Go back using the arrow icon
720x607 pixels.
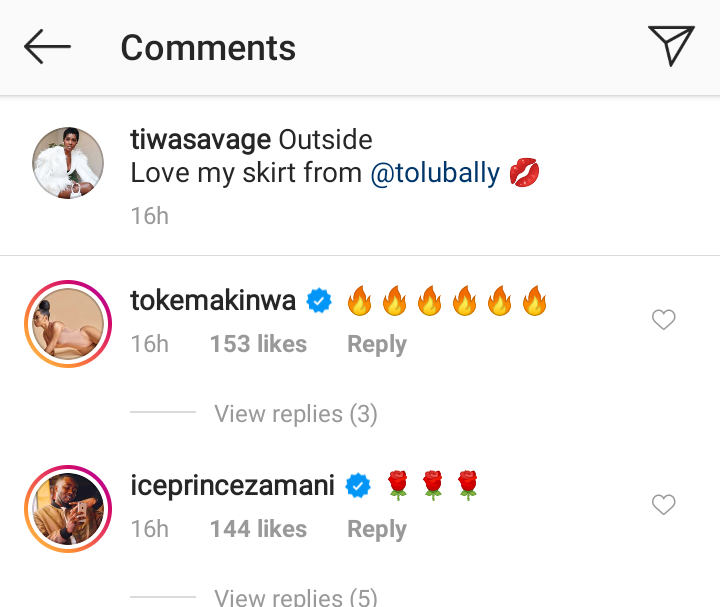point(47,47)
